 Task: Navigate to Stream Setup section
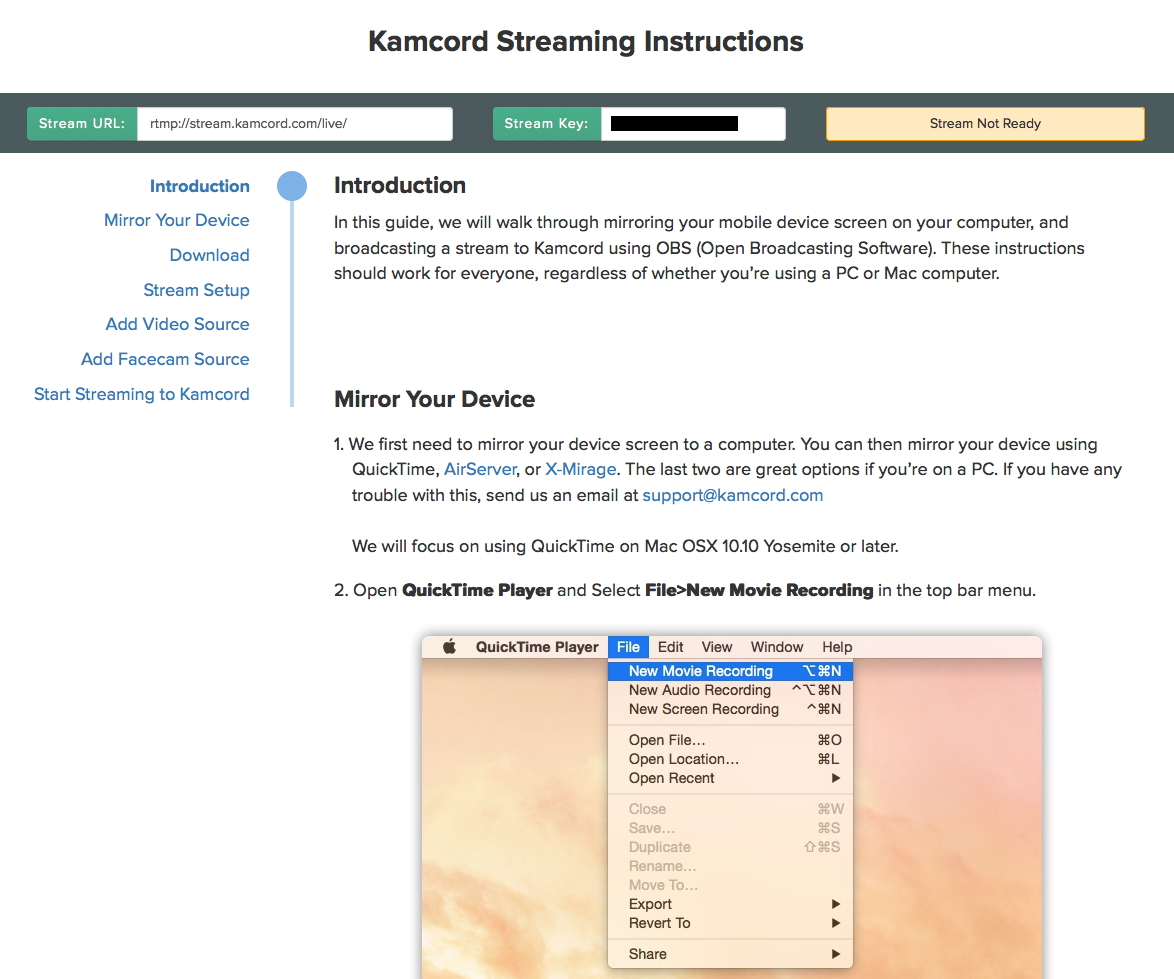click(x=196, y=290)
